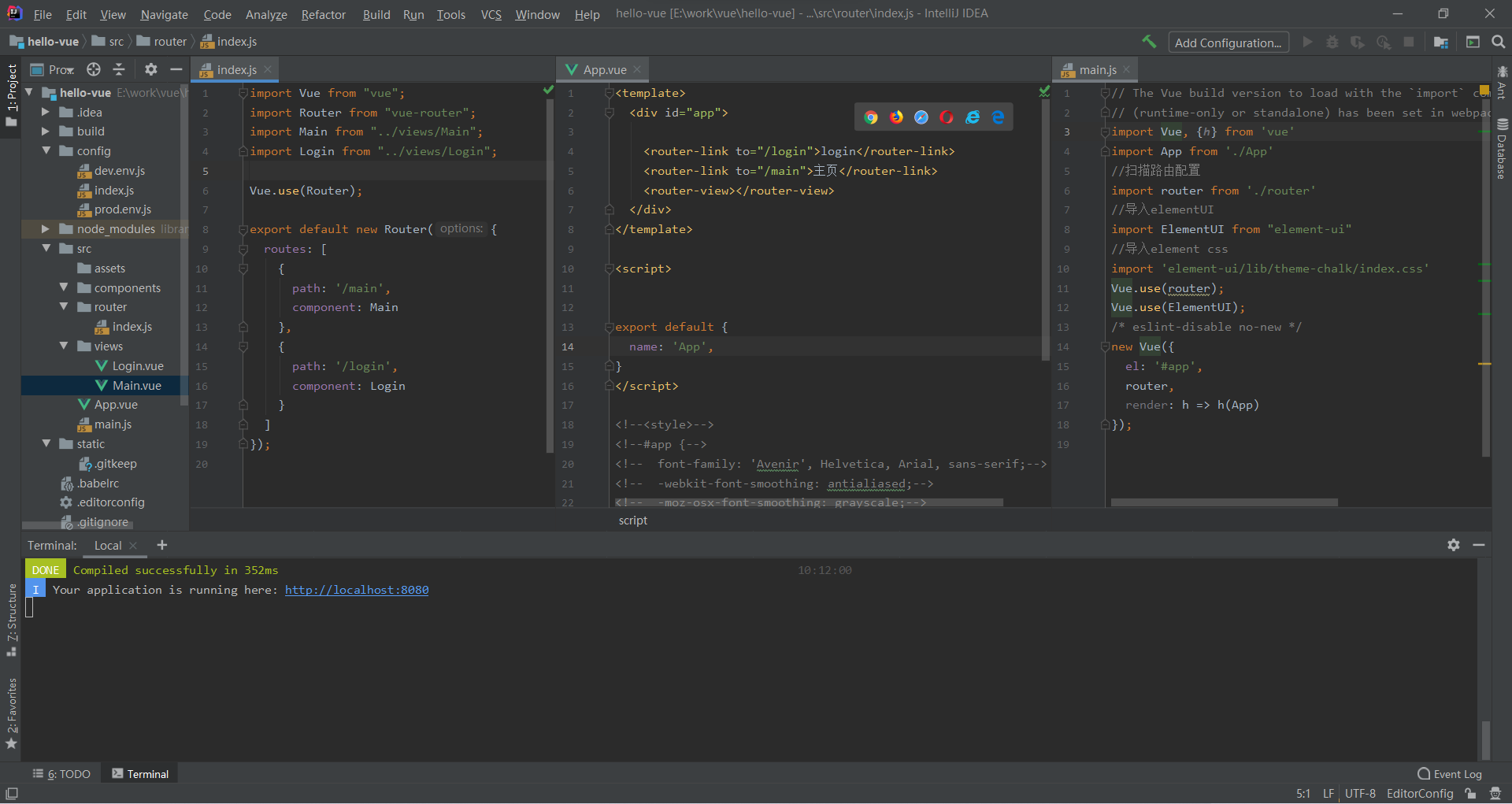
Task: Click the Build project hammer icon
Action: [1149, 42]
